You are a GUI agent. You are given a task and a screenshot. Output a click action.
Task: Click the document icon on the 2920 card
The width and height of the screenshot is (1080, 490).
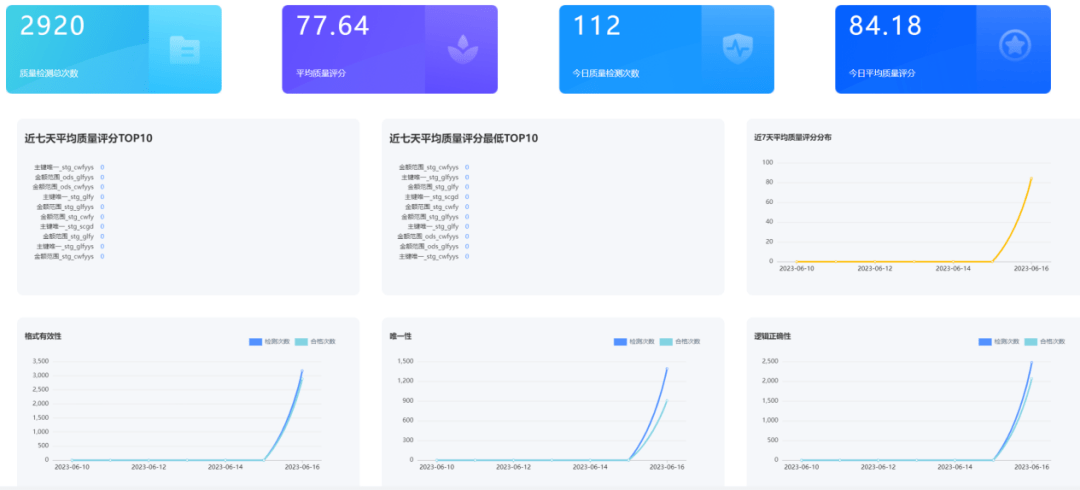coord(185,50)
